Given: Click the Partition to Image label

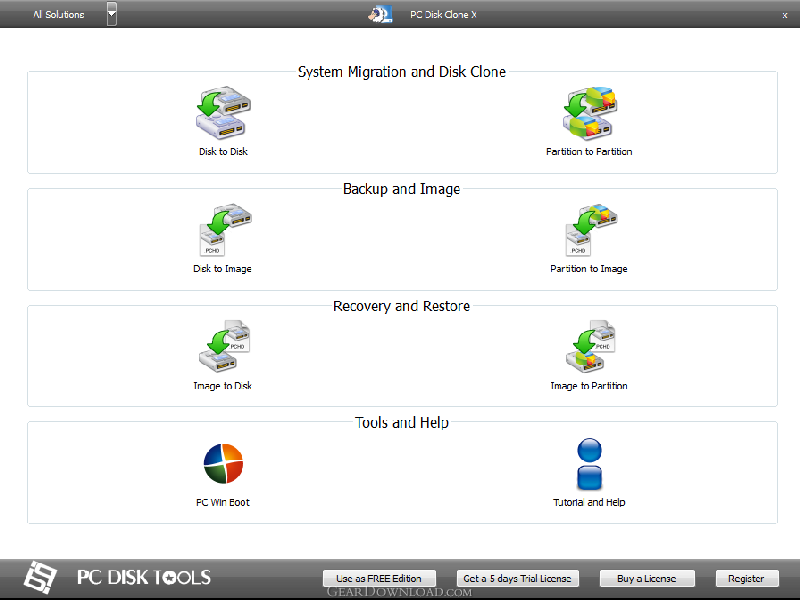Looking at the screenshot, I should (589, 269).
